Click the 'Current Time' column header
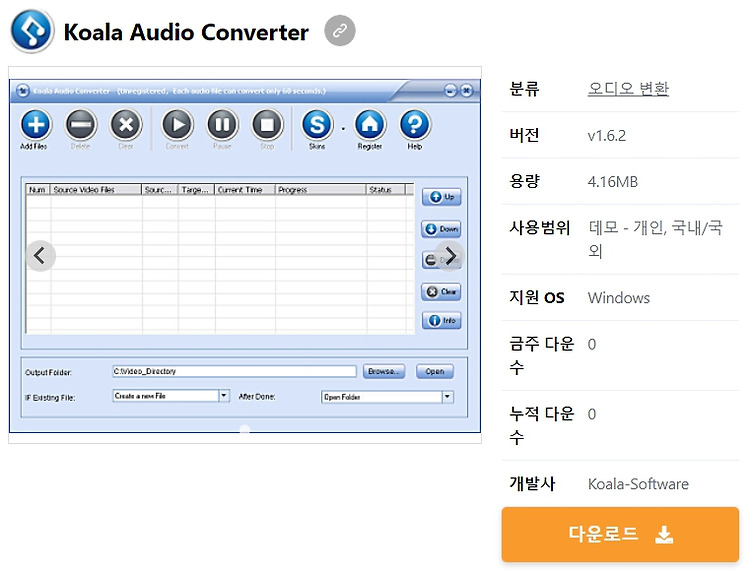 tap(245, 190)
